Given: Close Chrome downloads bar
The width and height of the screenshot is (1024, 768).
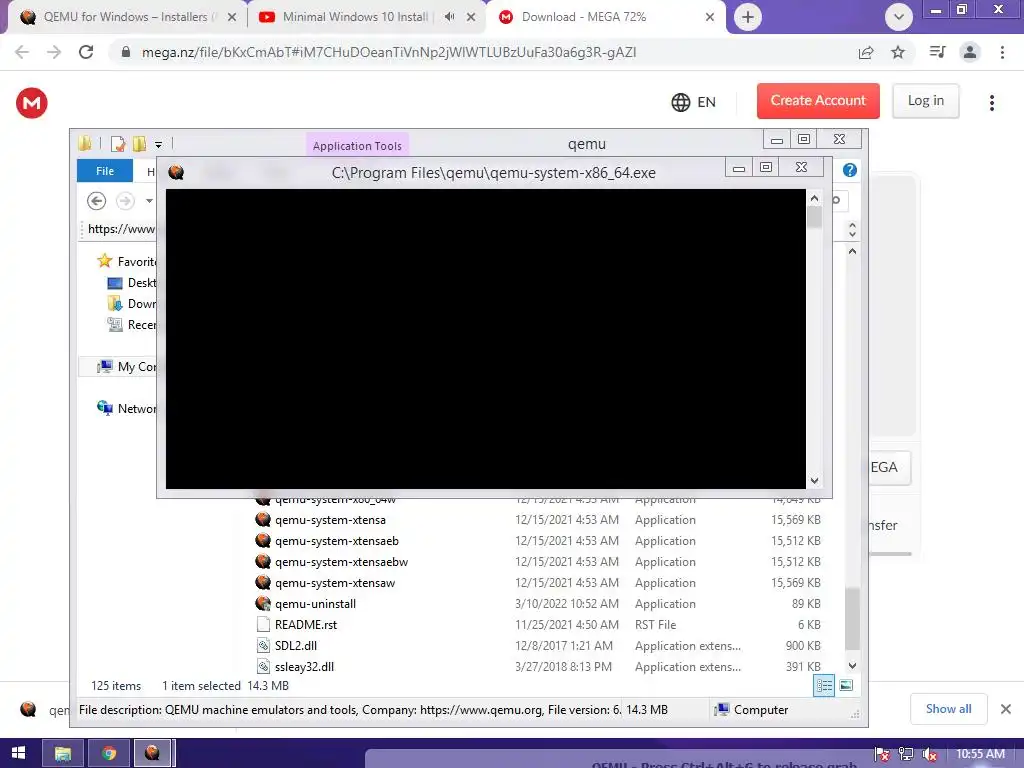Looking at the screenshot, I should coord(1006,709).
